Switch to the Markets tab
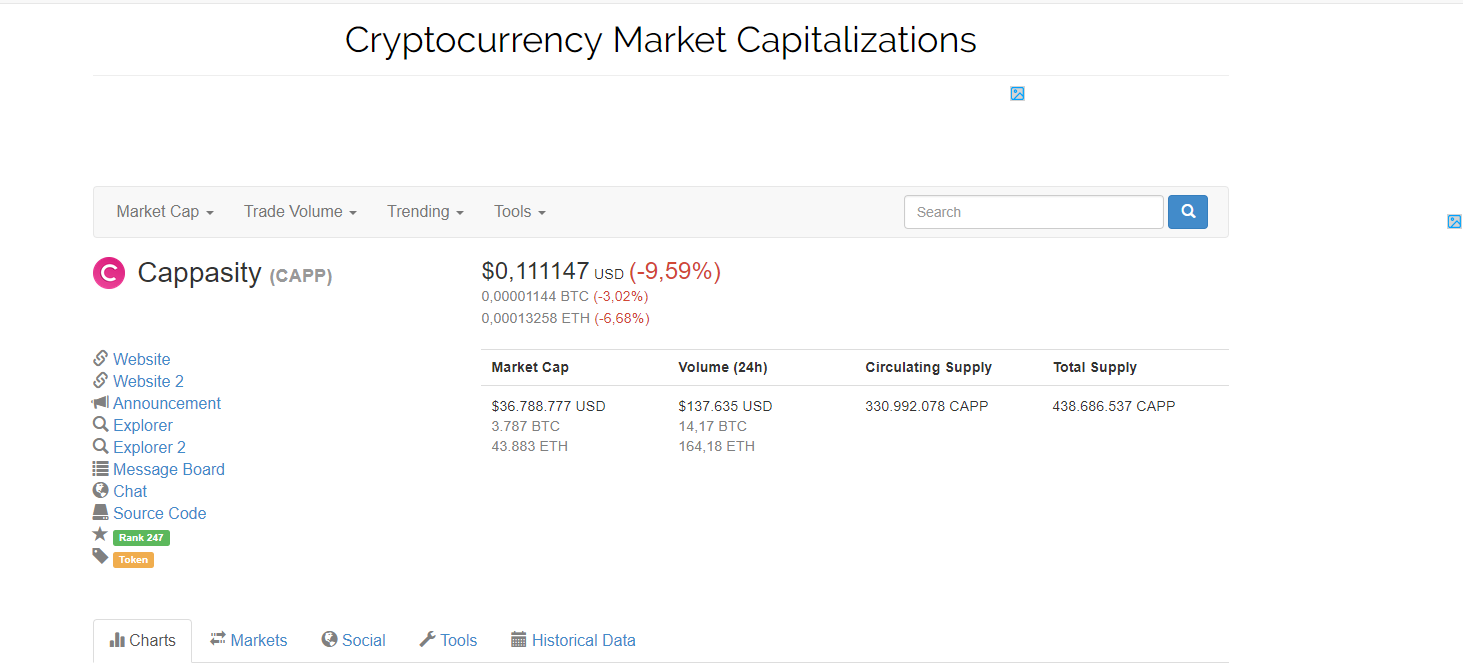The height and width of the screenshot is (664, 1463). coord(249,641)
